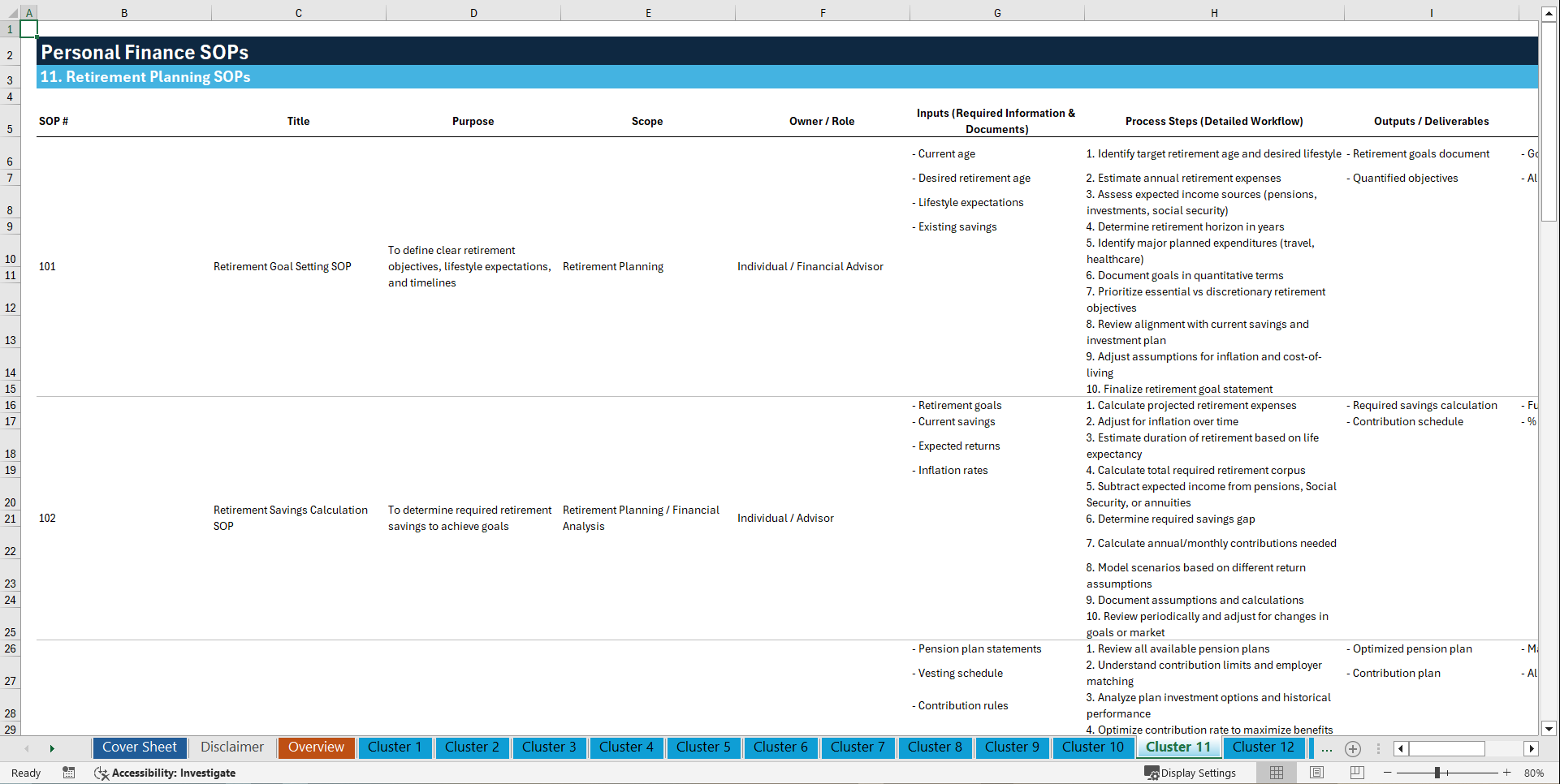Zoom out using the minus icon

tap(1388, 773)
